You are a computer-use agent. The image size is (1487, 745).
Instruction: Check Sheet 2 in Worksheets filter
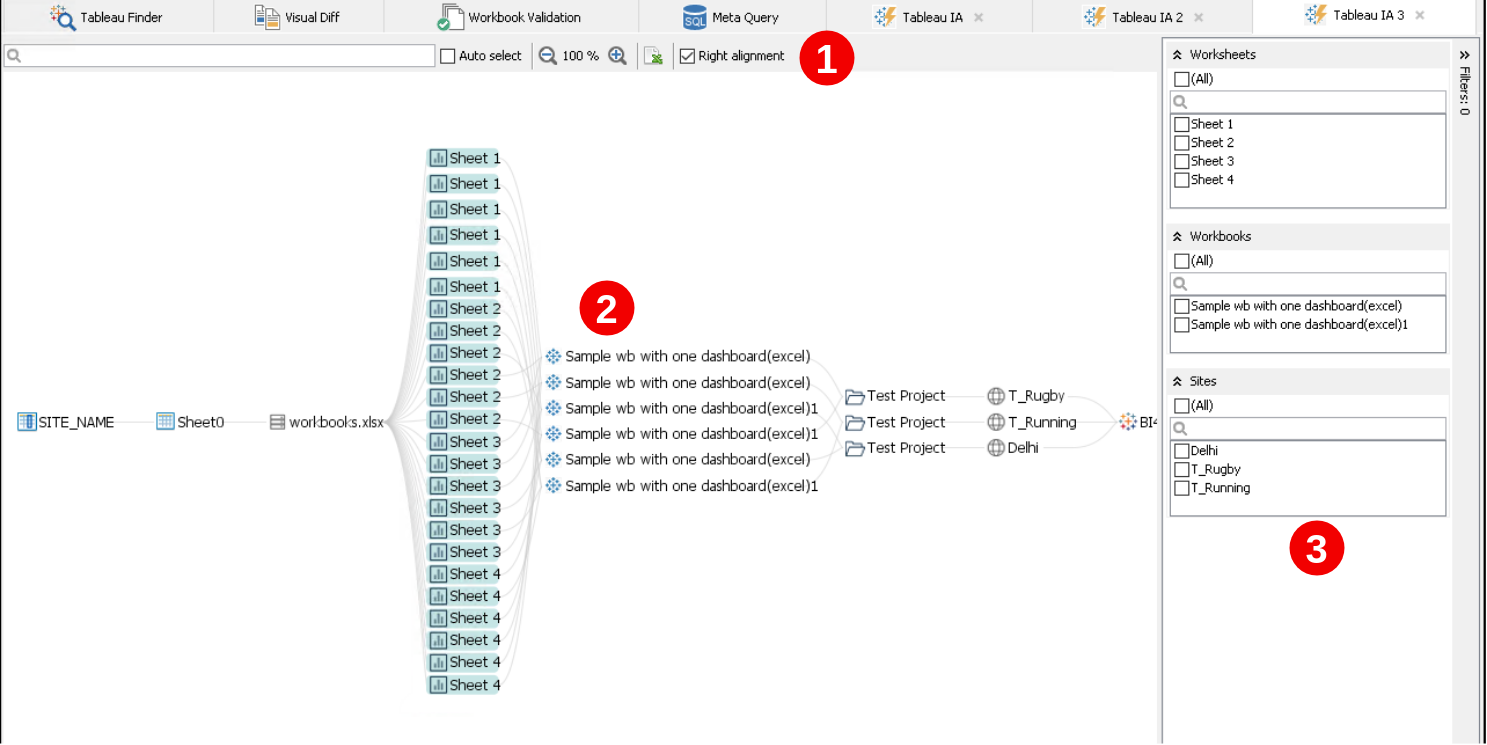1181,143
